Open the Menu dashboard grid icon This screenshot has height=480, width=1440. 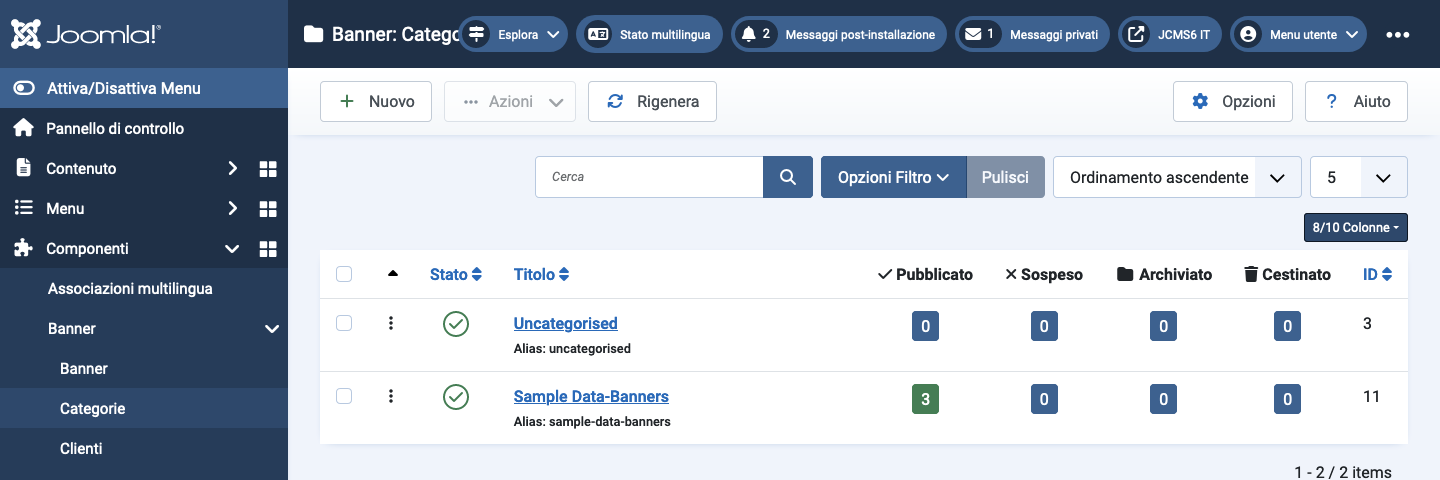[x=268, y=209]
